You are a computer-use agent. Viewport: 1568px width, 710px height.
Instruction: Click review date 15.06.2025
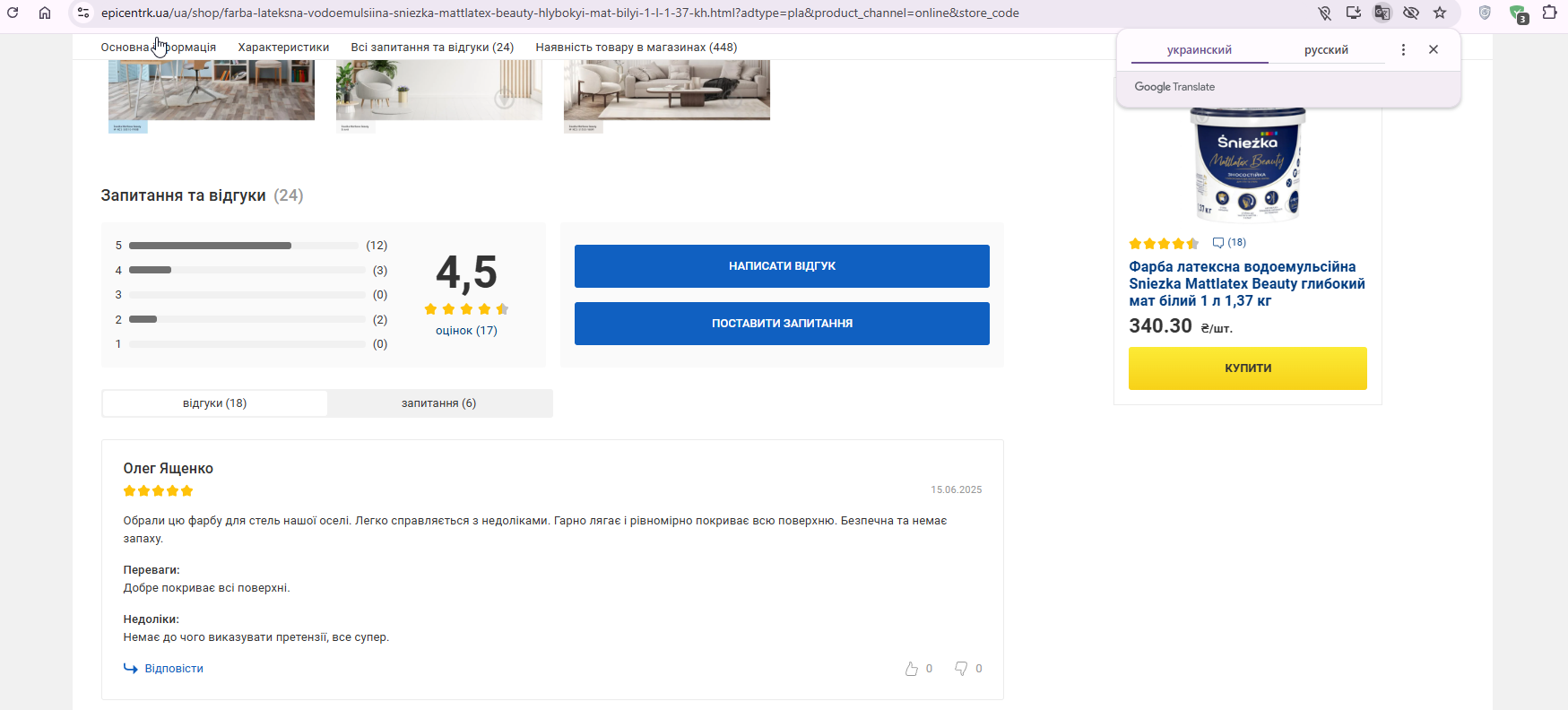(x=956, y=490)
